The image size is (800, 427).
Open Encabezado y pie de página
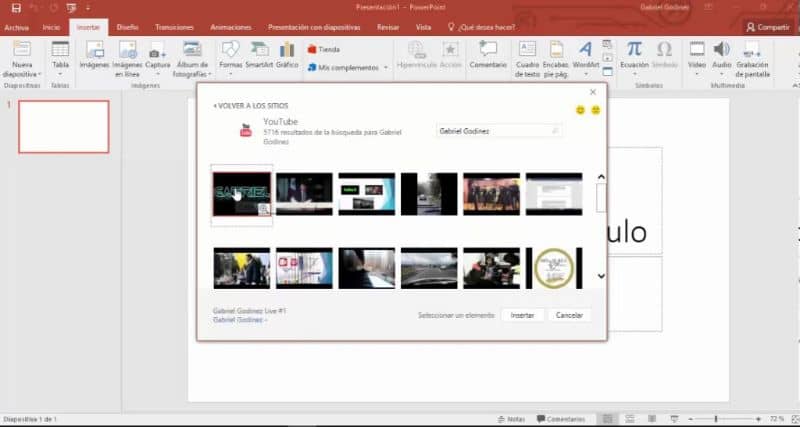(556, 59)
